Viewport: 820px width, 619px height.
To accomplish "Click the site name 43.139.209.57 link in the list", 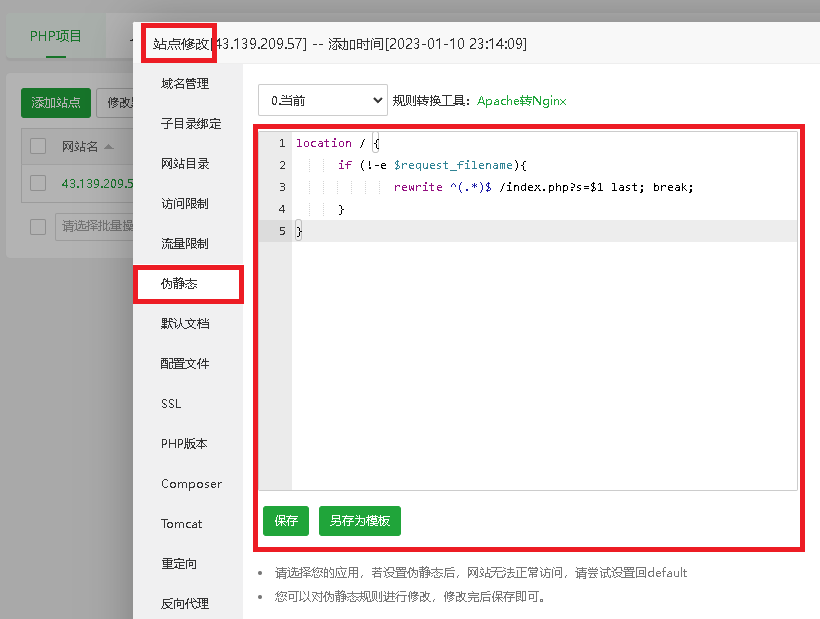I will point(97,184).
